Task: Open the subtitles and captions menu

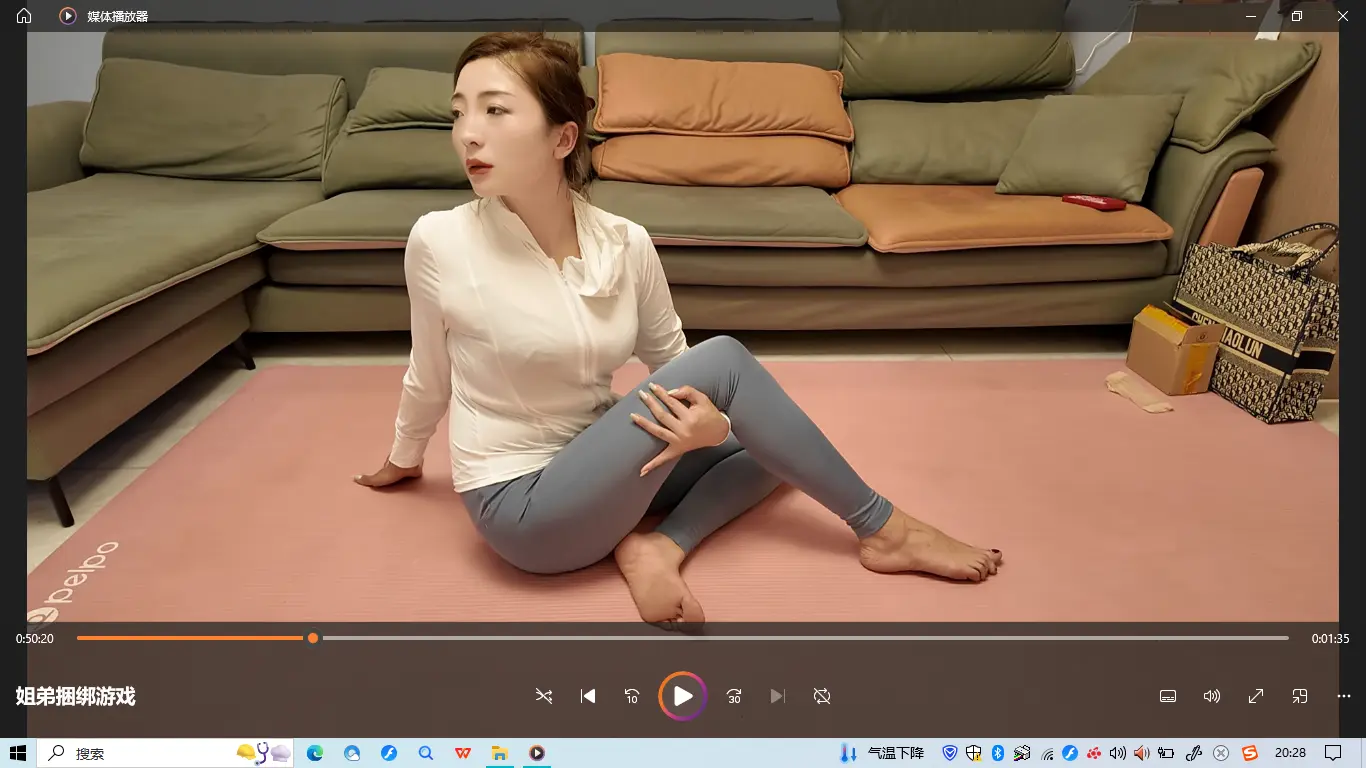Action: click(1167, 696)
